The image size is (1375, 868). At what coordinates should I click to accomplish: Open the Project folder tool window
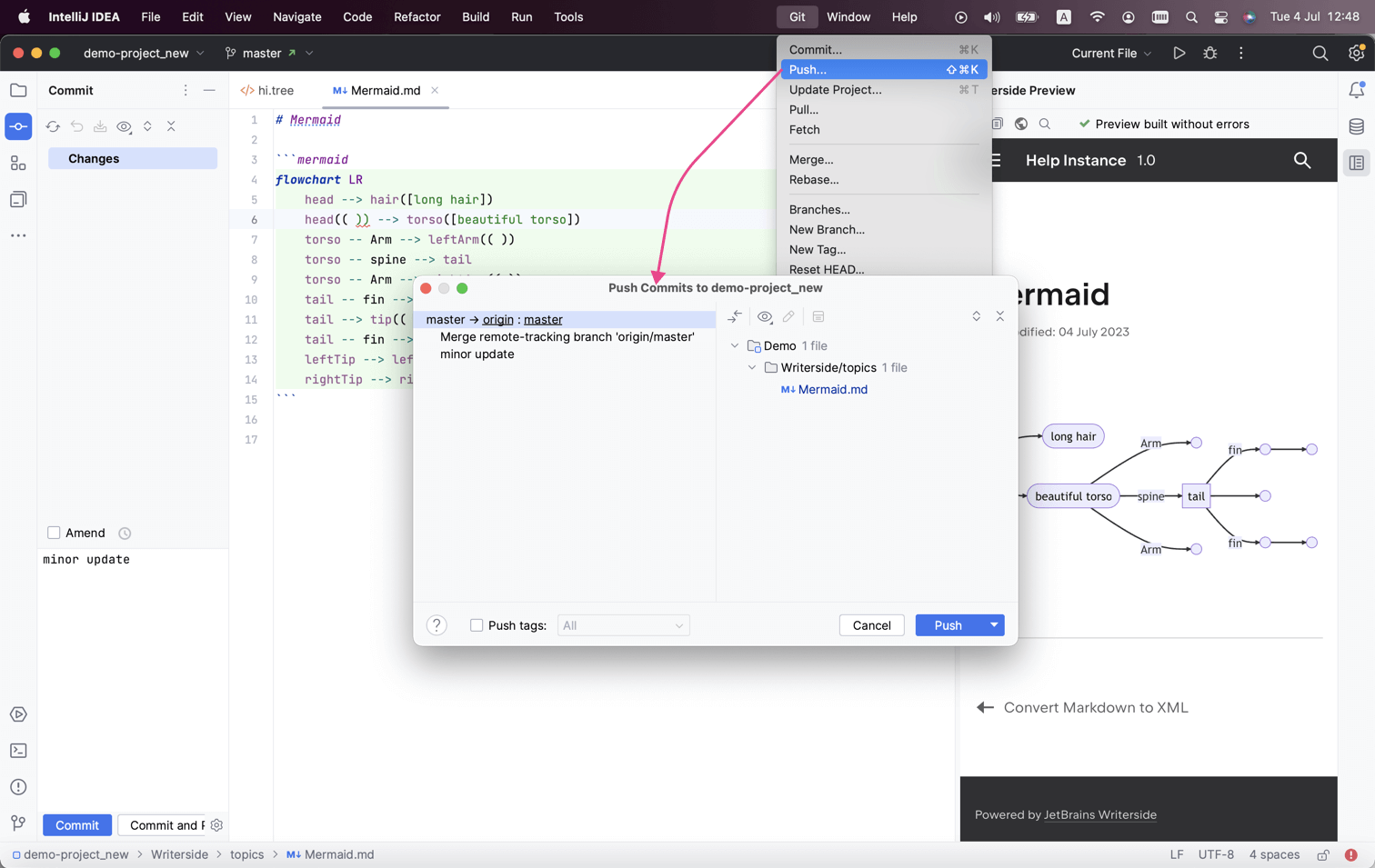18,90
